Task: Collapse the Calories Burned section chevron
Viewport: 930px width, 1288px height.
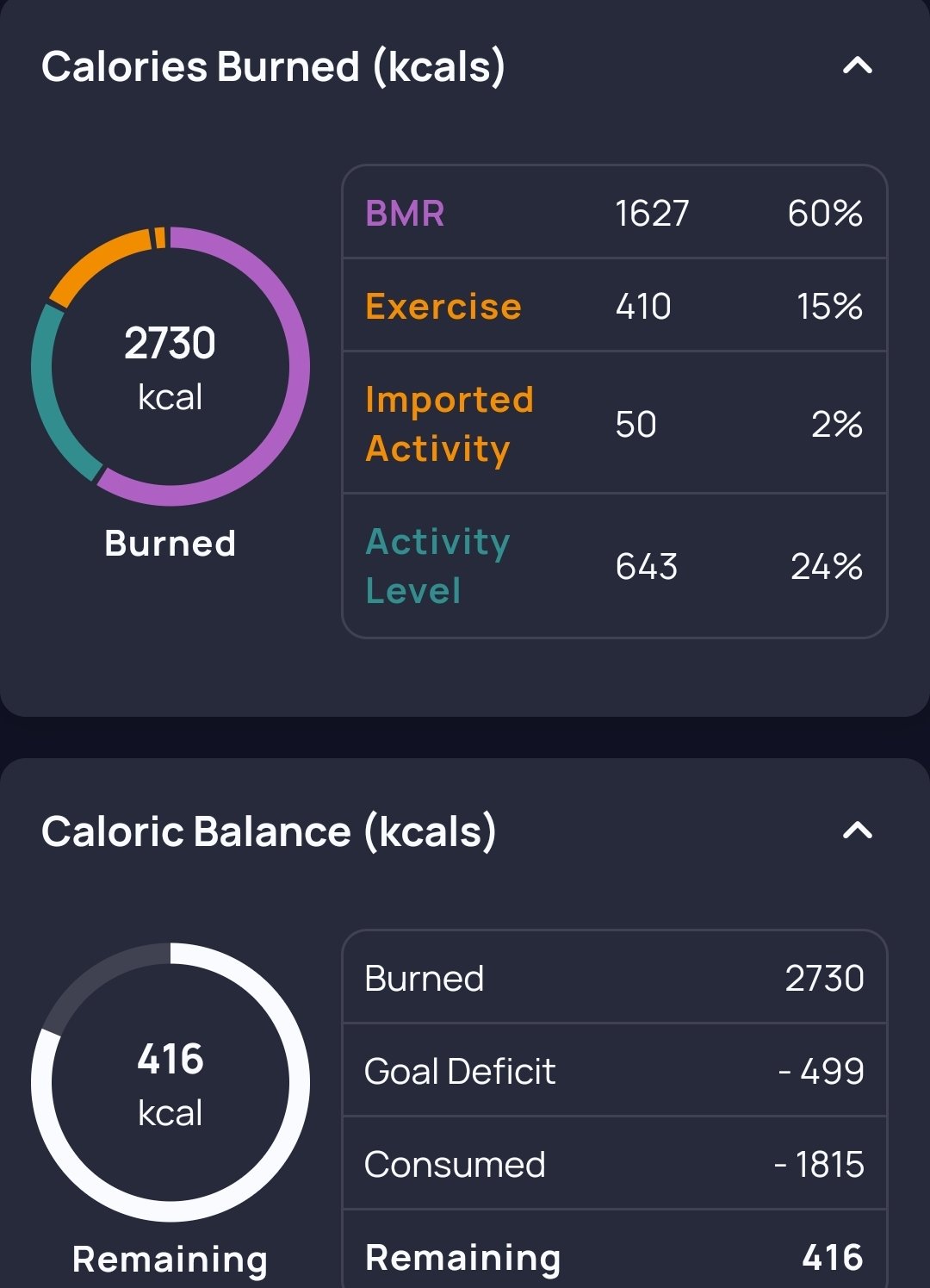Action: click(x=857, y=65)
